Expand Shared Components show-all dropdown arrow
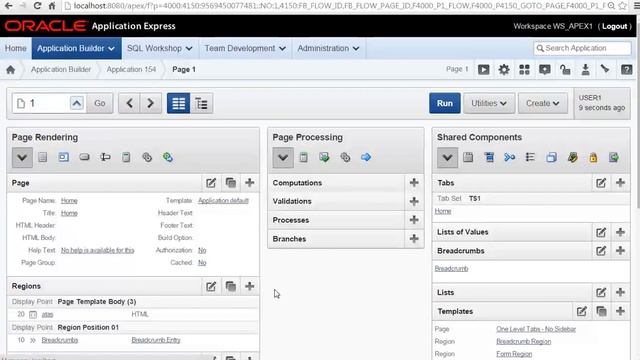Viewport: 640px width, 360px height. click(x=447, y=158)
